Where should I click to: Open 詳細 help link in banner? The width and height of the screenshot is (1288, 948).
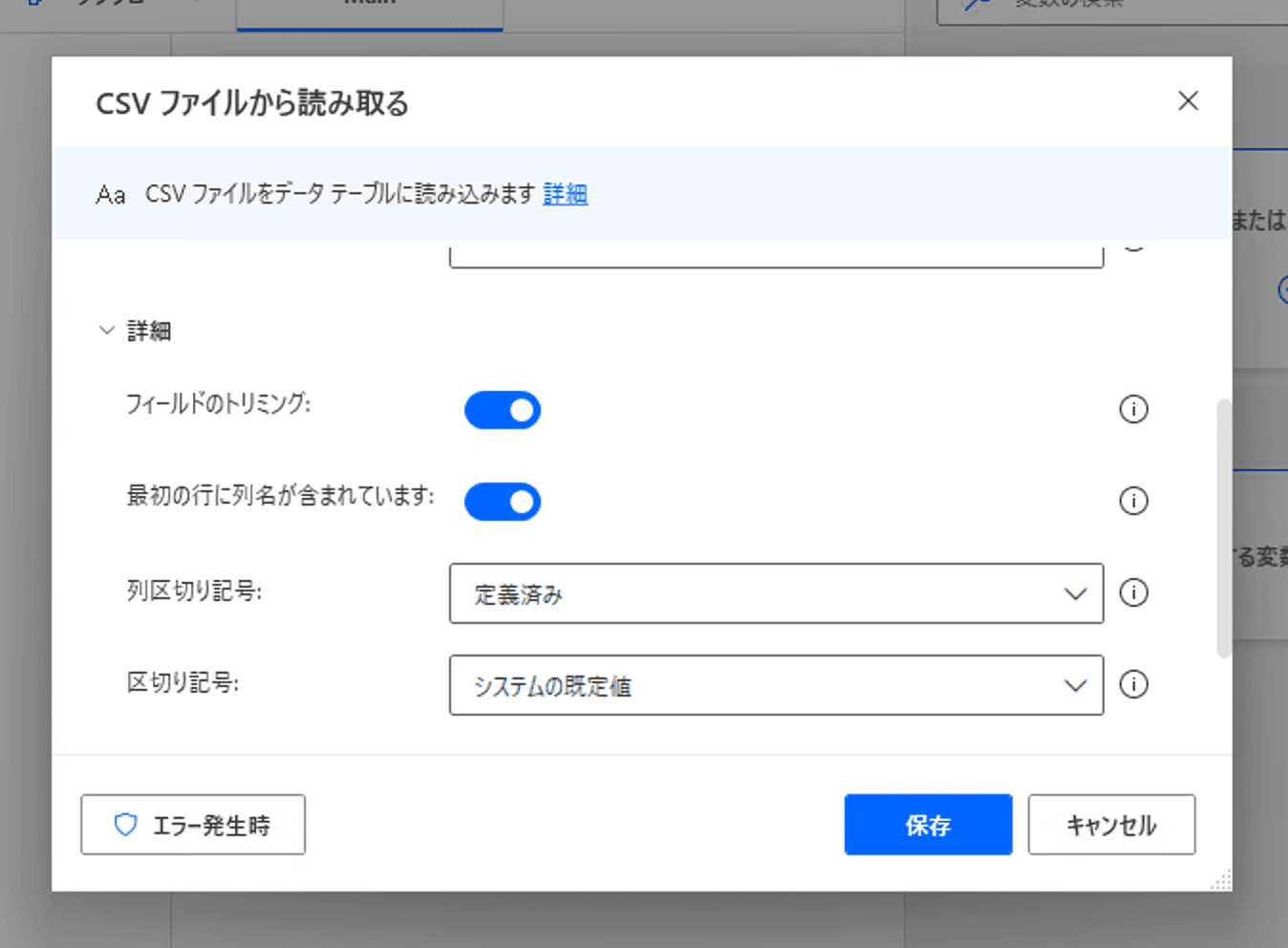pos(565,194)
